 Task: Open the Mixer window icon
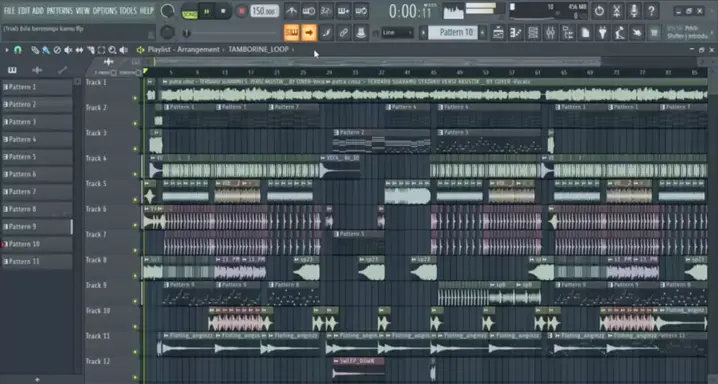coord(551,32)
